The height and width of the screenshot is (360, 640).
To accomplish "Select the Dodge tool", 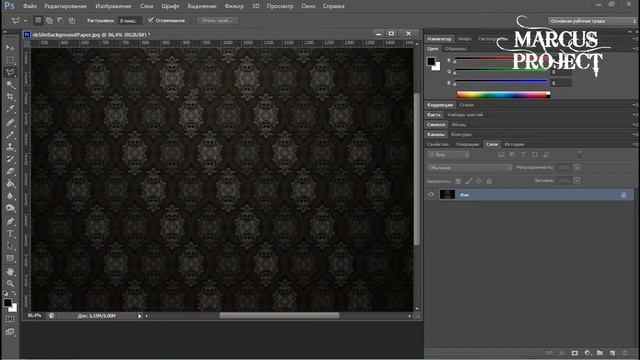I will [x=10, y=208].
